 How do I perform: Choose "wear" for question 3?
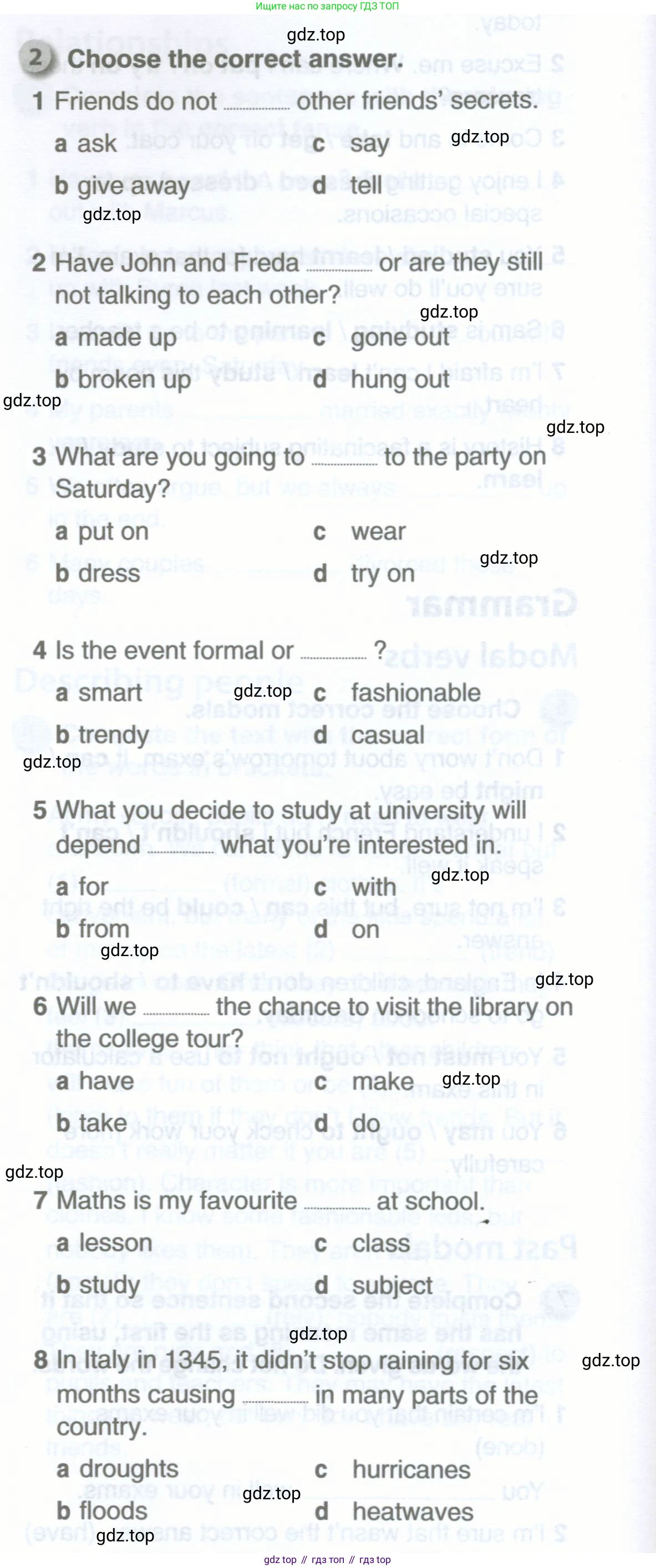(378, 532)
